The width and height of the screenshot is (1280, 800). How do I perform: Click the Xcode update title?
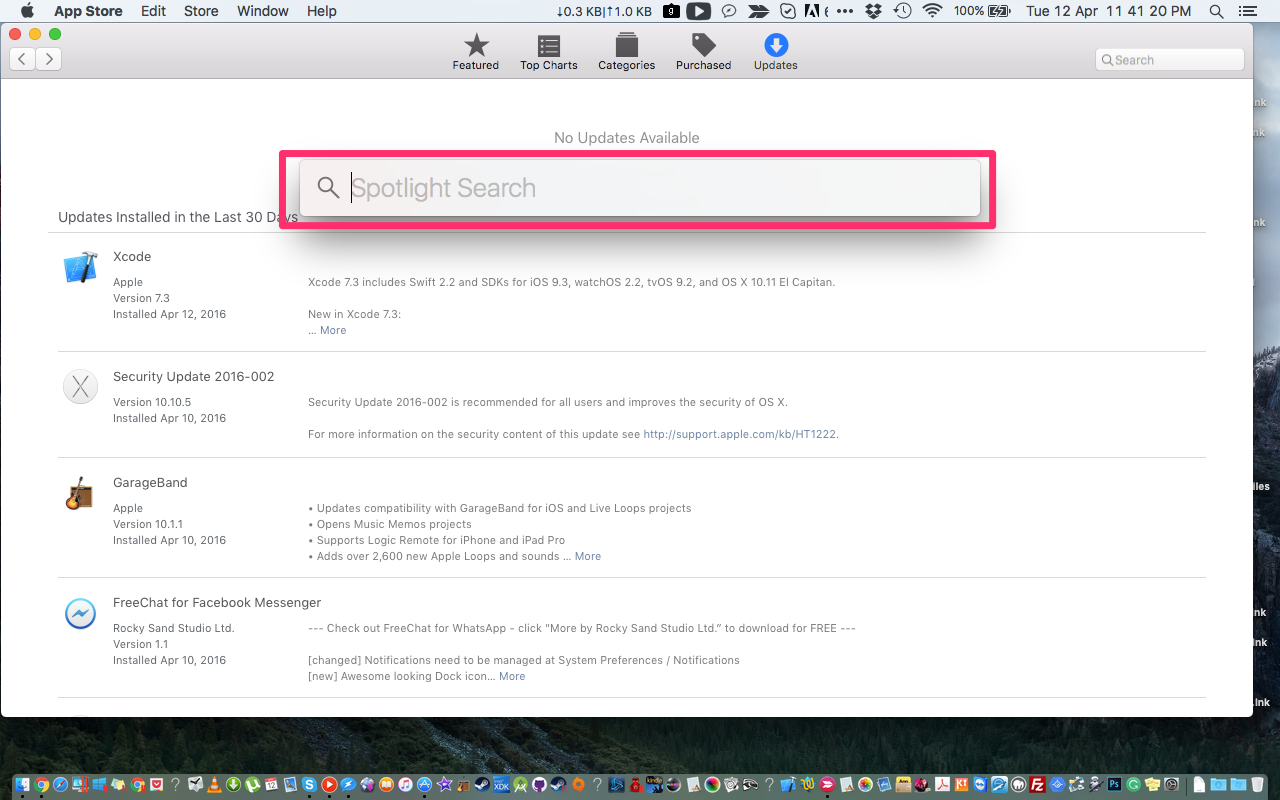132,257
